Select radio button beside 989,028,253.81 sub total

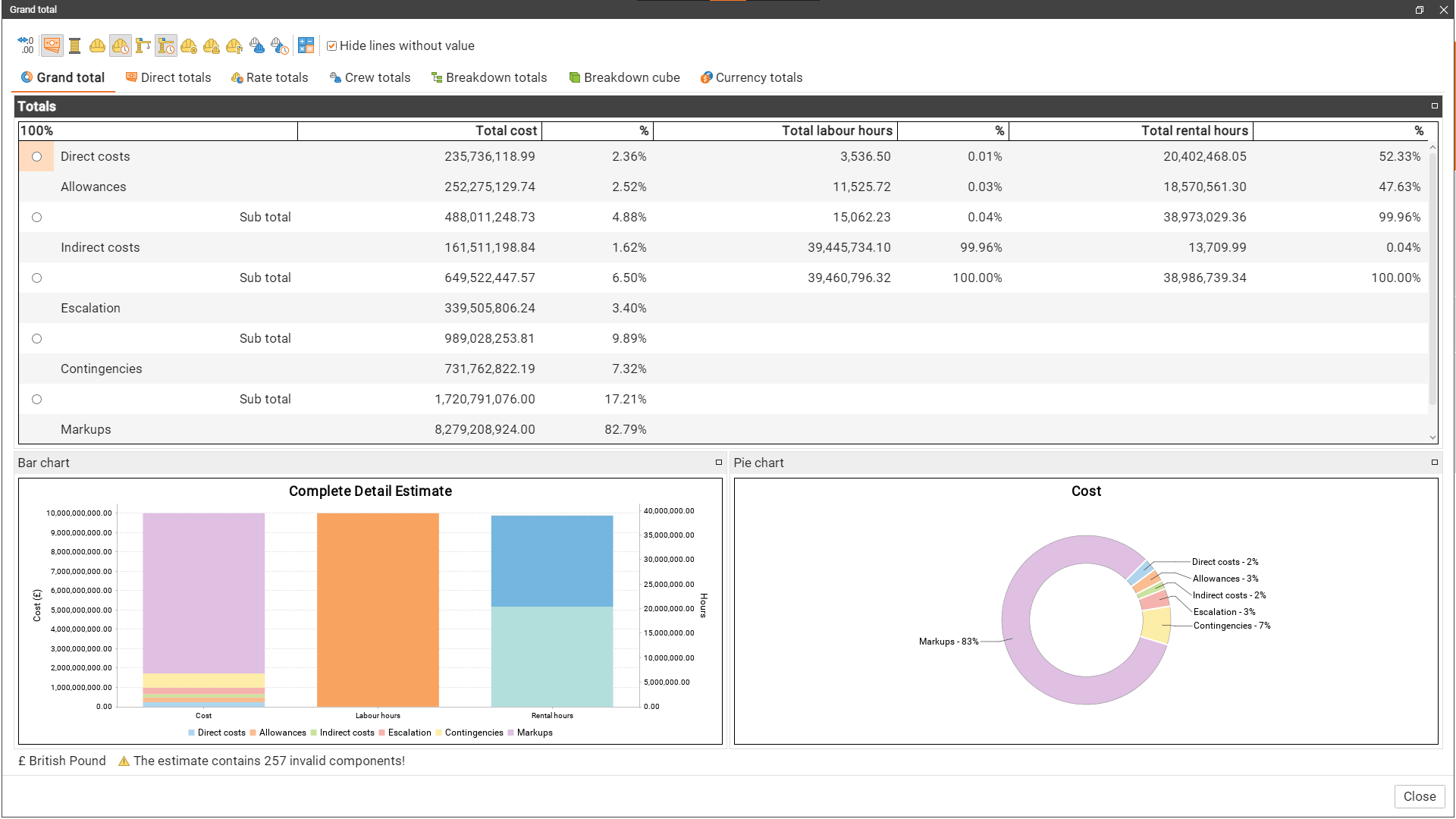36,338
